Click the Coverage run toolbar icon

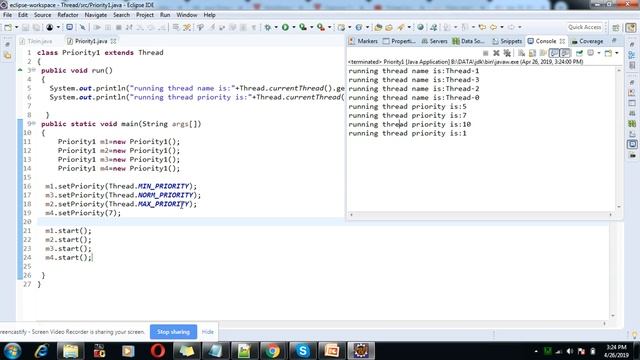point(303,27)
